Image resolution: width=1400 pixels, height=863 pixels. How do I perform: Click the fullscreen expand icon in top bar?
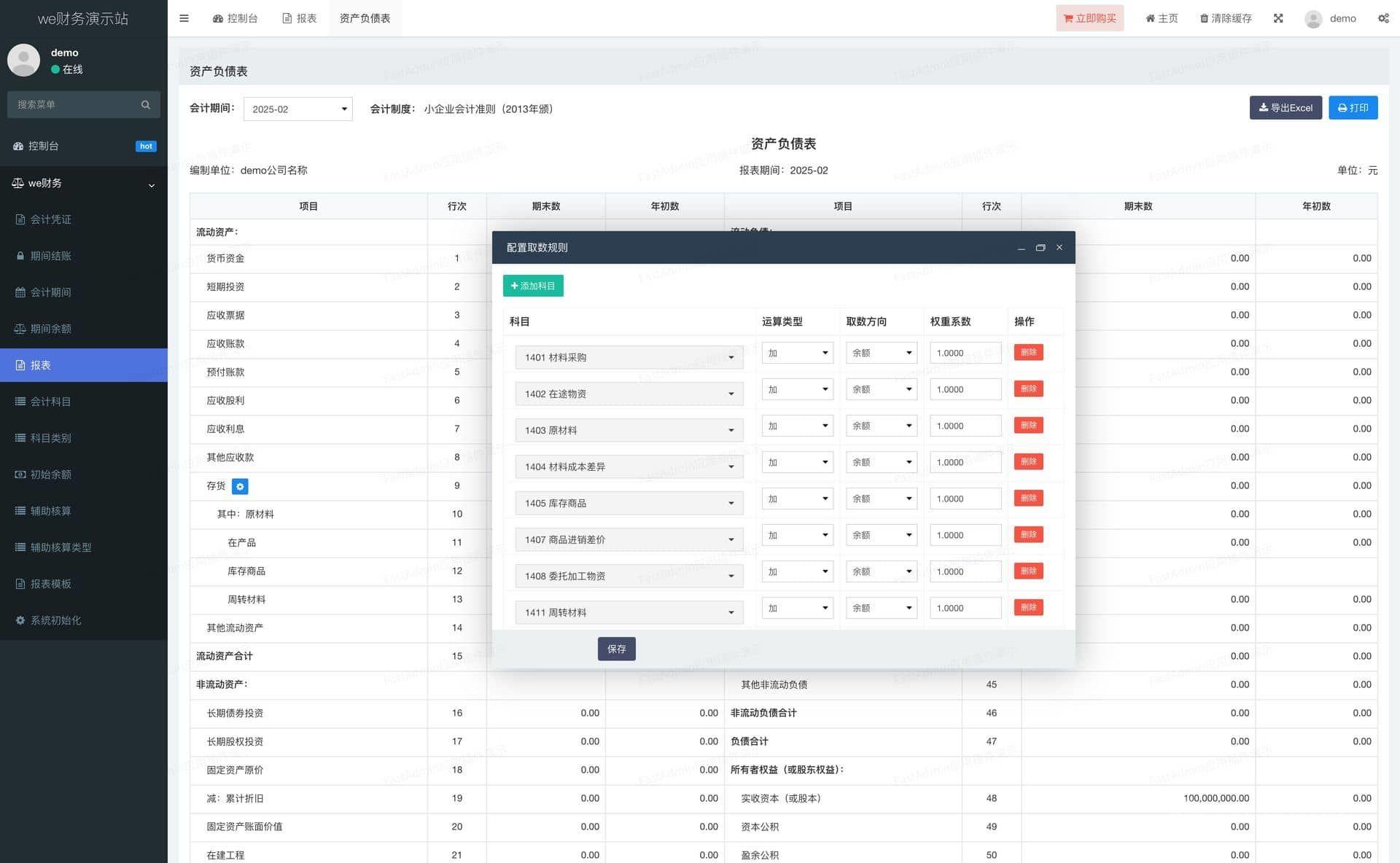pos(1278,18)
